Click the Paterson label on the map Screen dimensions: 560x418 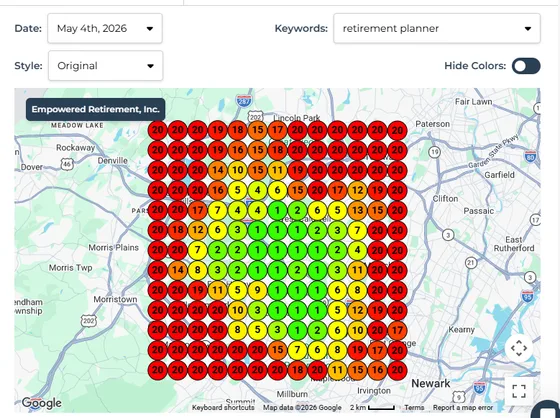point(432,124)
